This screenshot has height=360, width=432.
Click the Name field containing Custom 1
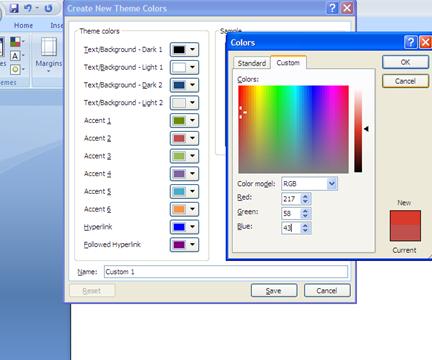pyautogui.click(x=226, y=272)
